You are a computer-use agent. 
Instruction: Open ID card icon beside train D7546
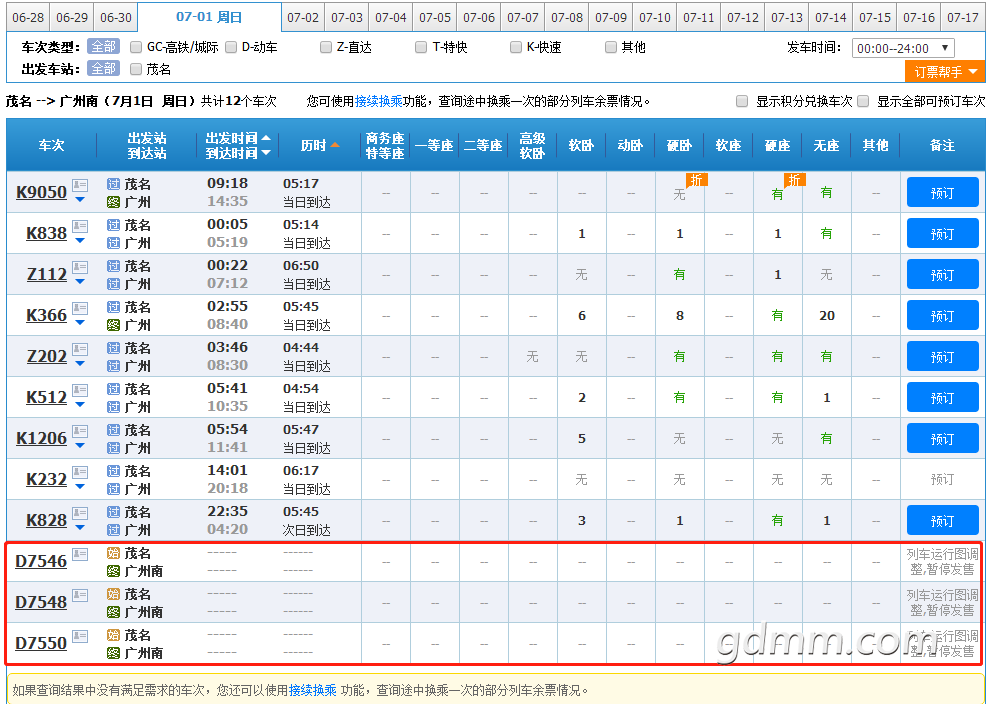[x=80, y=554]
